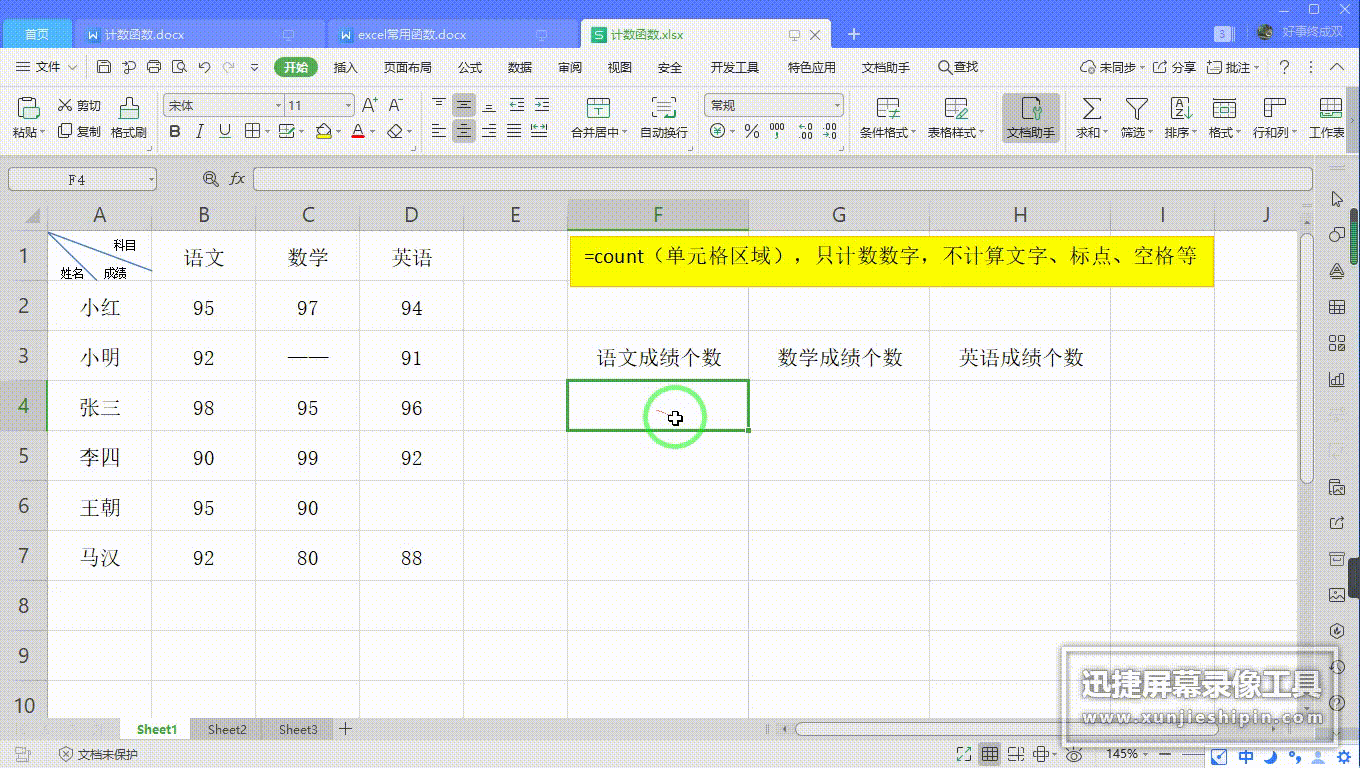Open number format dropdown 常规
This screenshot has width=1360, height=768.
tap(837, 105)
